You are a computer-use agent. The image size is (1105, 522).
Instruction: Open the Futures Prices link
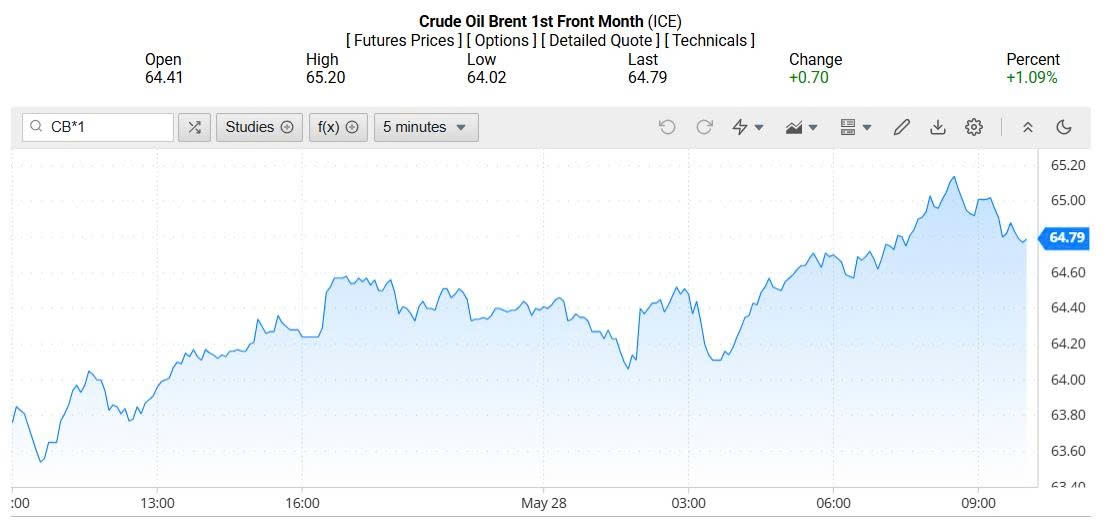pos(404,40)
